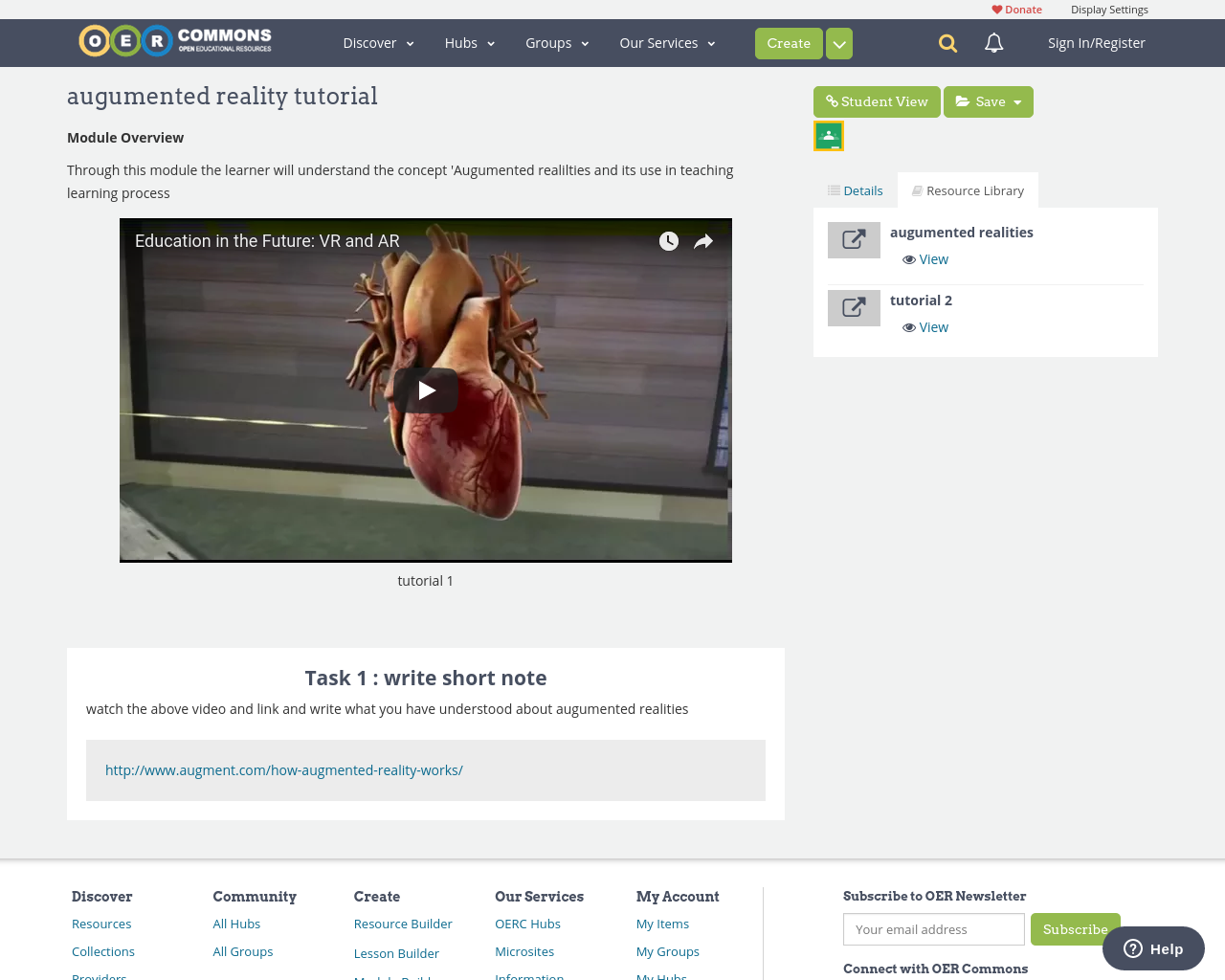Open the 'augumented realities' external link icon
1225x980 pixels.
coord(854,240)
